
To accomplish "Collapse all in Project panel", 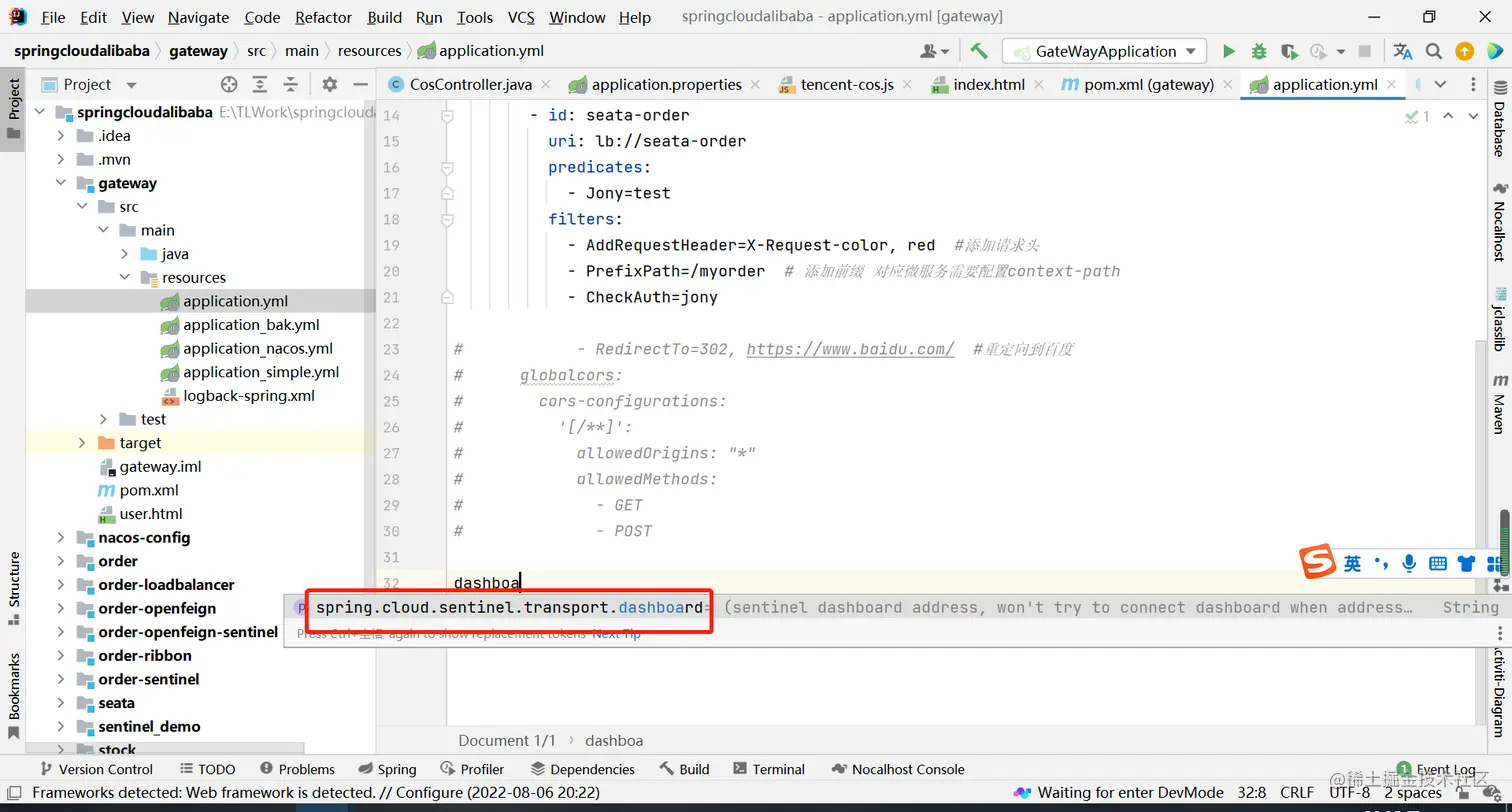I will tap(290, 85).
